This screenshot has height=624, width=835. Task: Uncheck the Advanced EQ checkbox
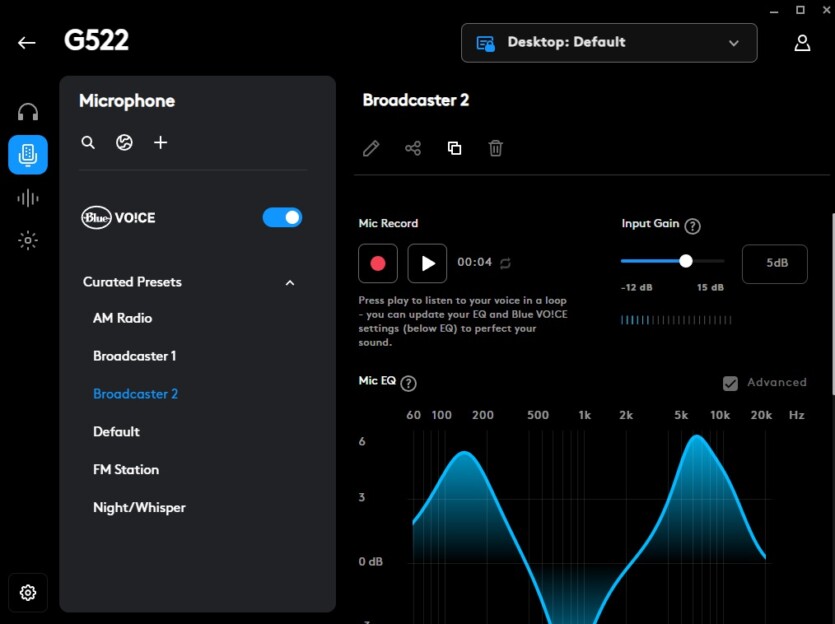click(730, 383)
